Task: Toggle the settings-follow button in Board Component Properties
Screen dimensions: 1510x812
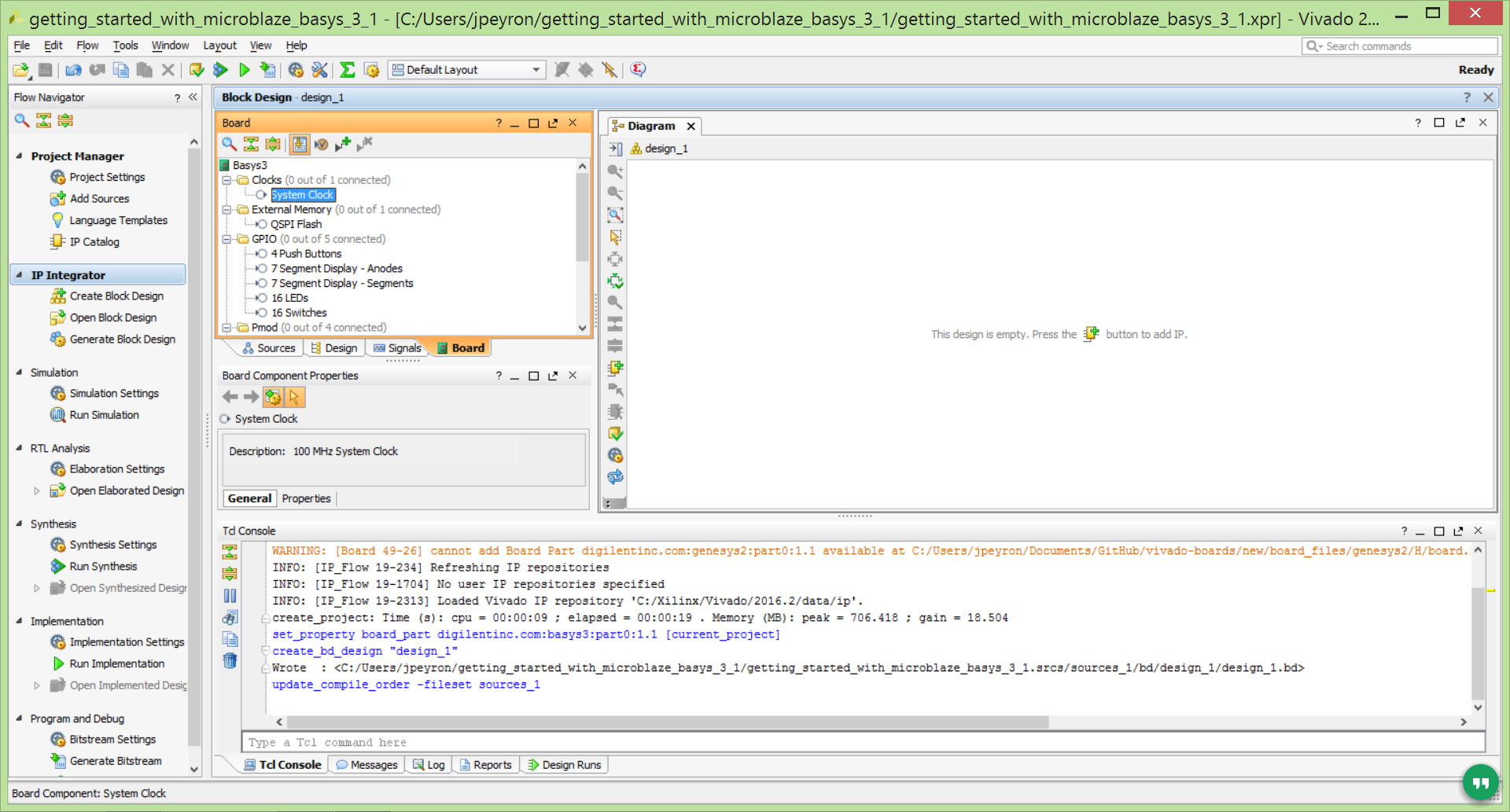Action: pos(273,397)
